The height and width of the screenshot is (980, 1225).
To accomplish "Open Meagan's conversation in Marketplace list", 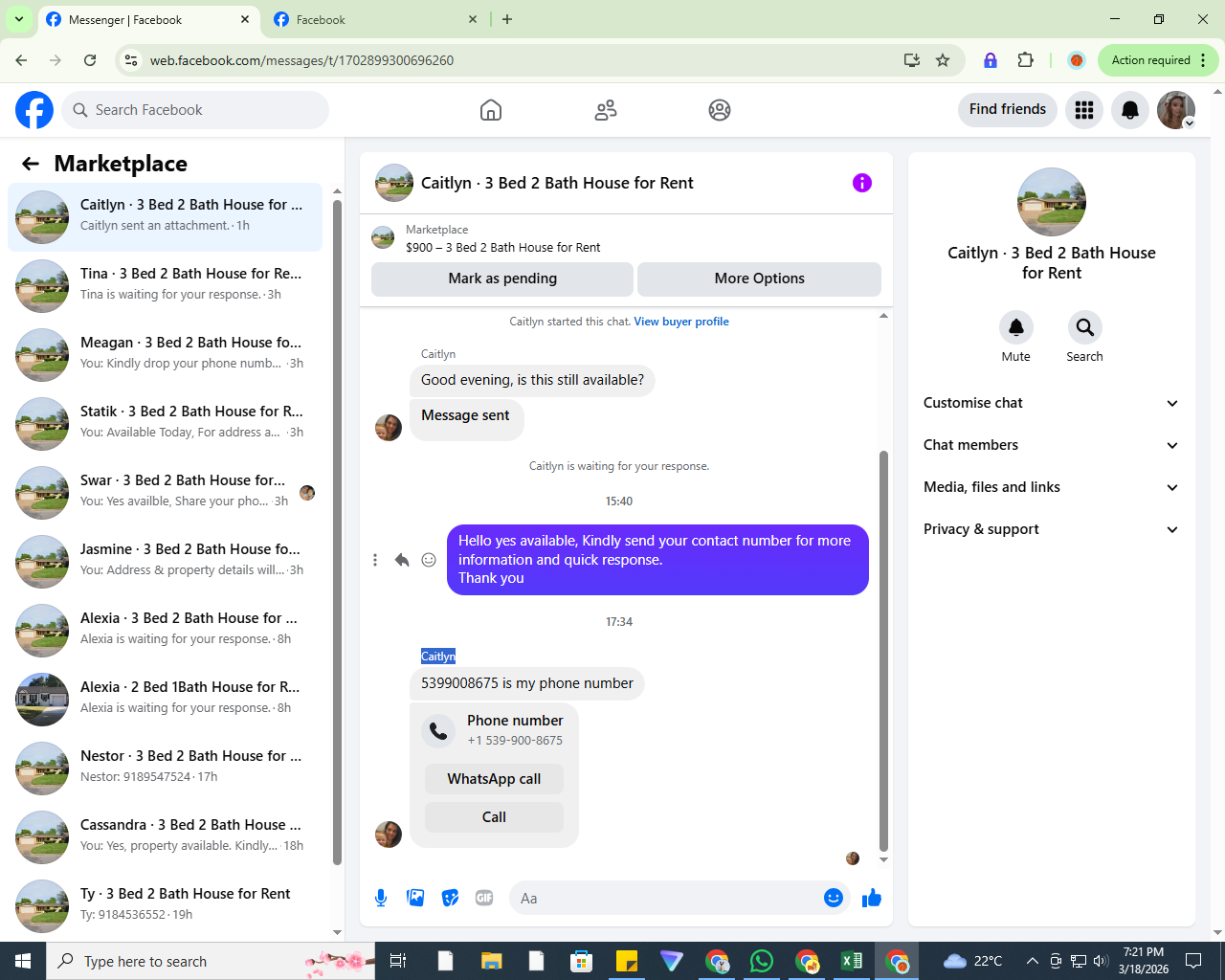I will click(x=165, y=355).
